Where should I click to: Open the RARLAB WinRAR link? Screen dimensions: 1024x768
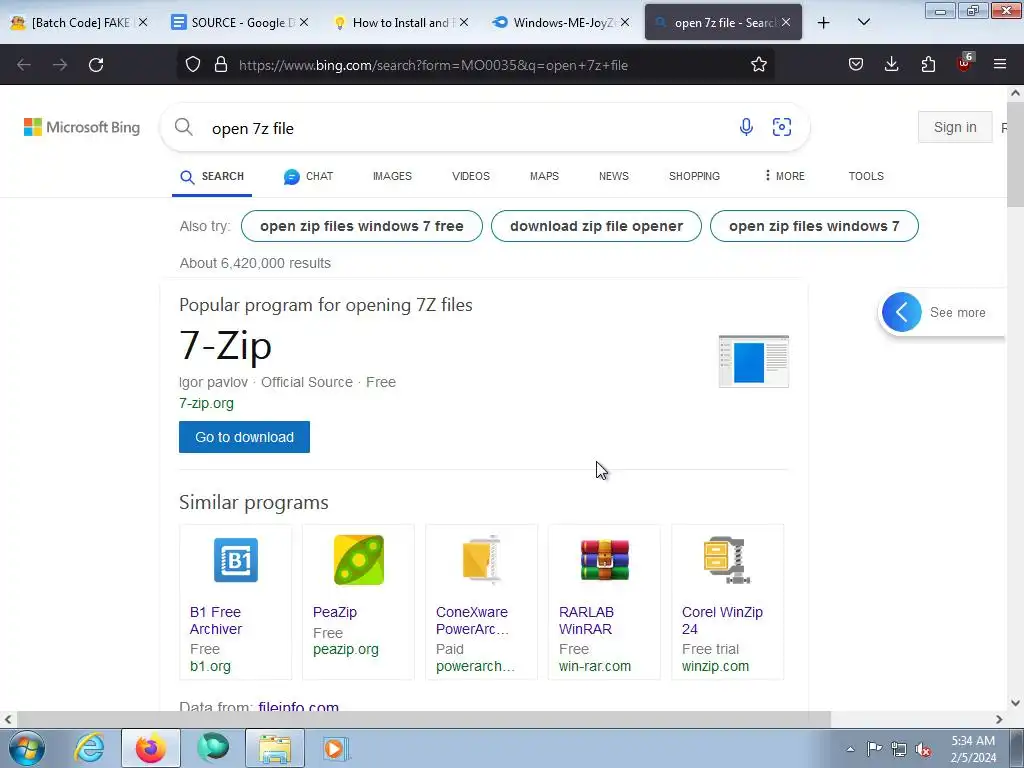586,620
